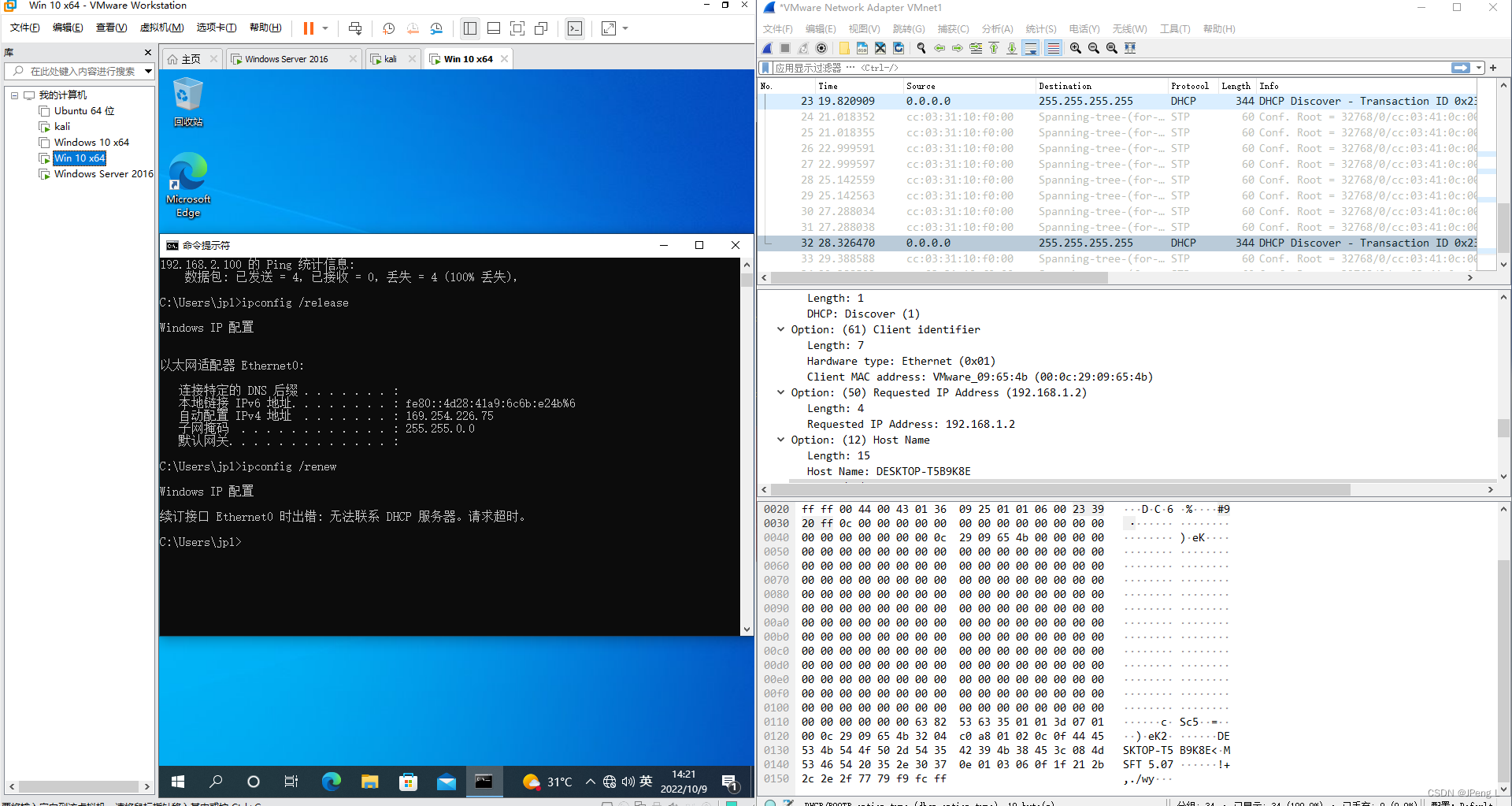Collapse Option 12 Host Name
1512x806 pixels.
pos(780,440)
